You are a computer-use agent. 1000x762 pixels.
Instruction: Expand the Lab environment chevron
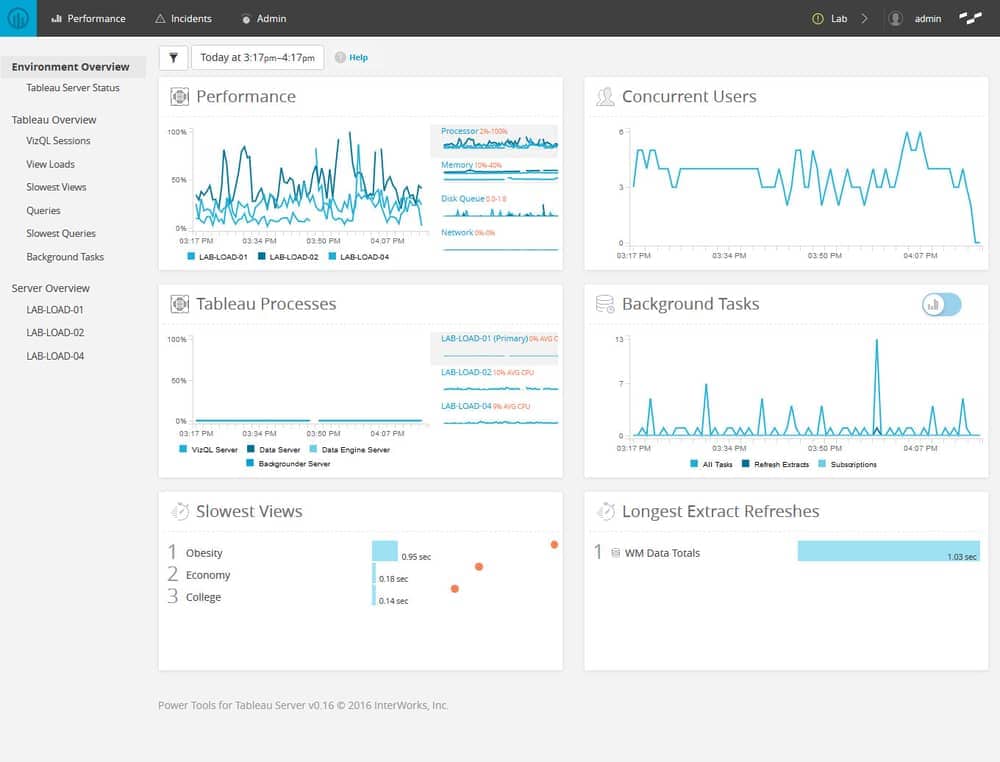(x=864, y=18)
